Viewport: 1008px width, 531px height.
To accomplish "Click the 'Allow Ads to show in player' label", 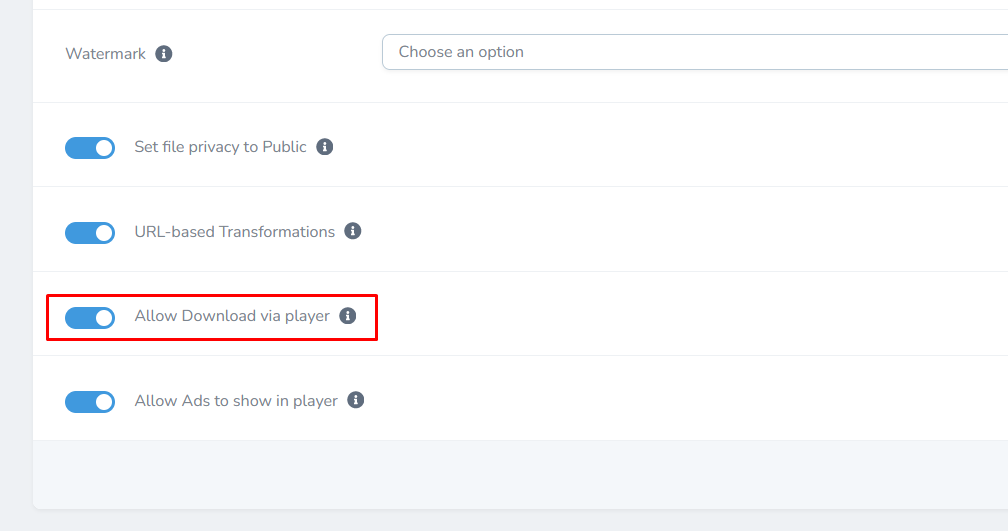I will 236,401.
